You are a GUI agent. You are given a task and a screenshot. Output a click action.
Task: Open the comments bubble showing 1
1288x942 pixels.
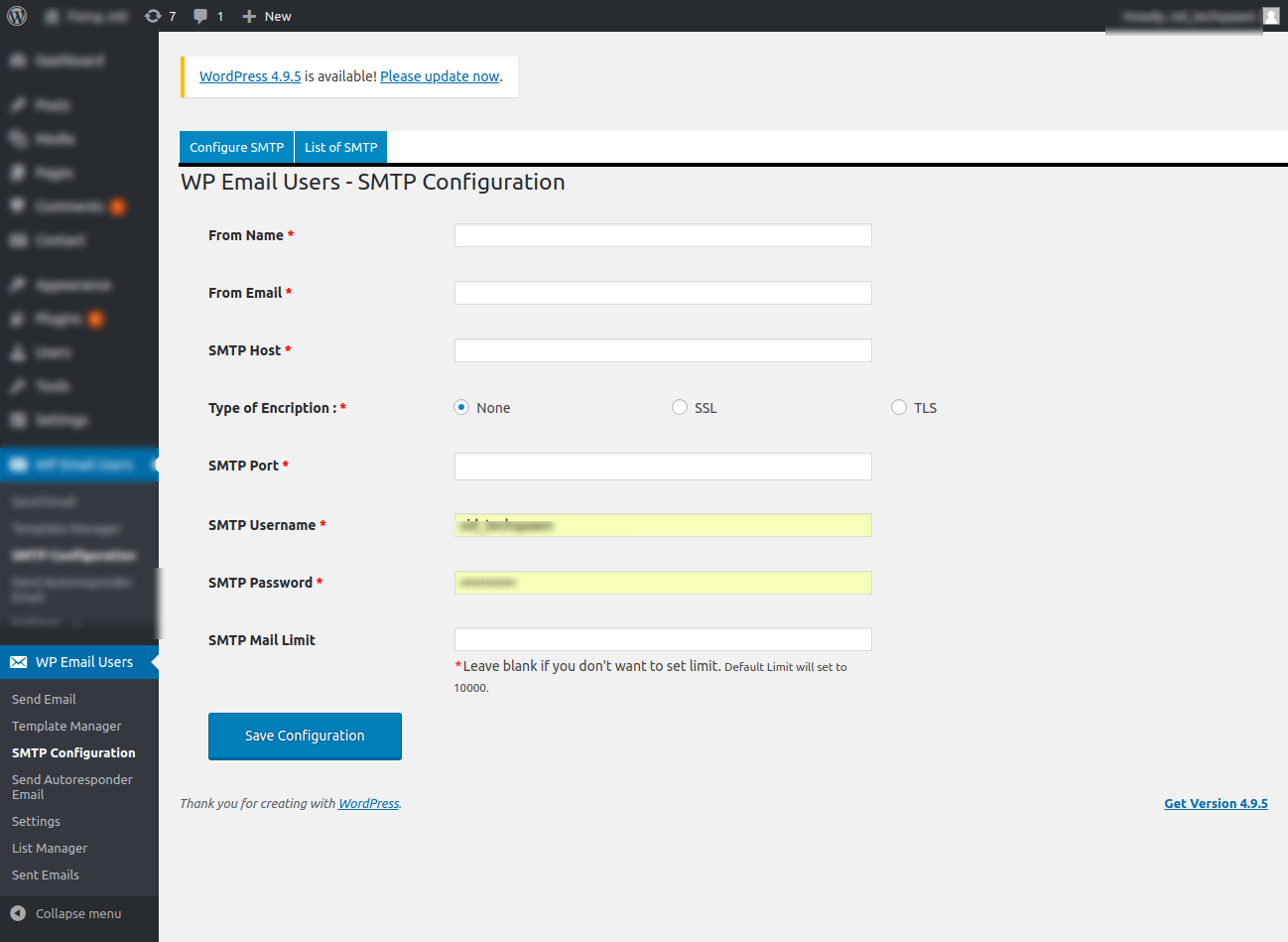208,16
